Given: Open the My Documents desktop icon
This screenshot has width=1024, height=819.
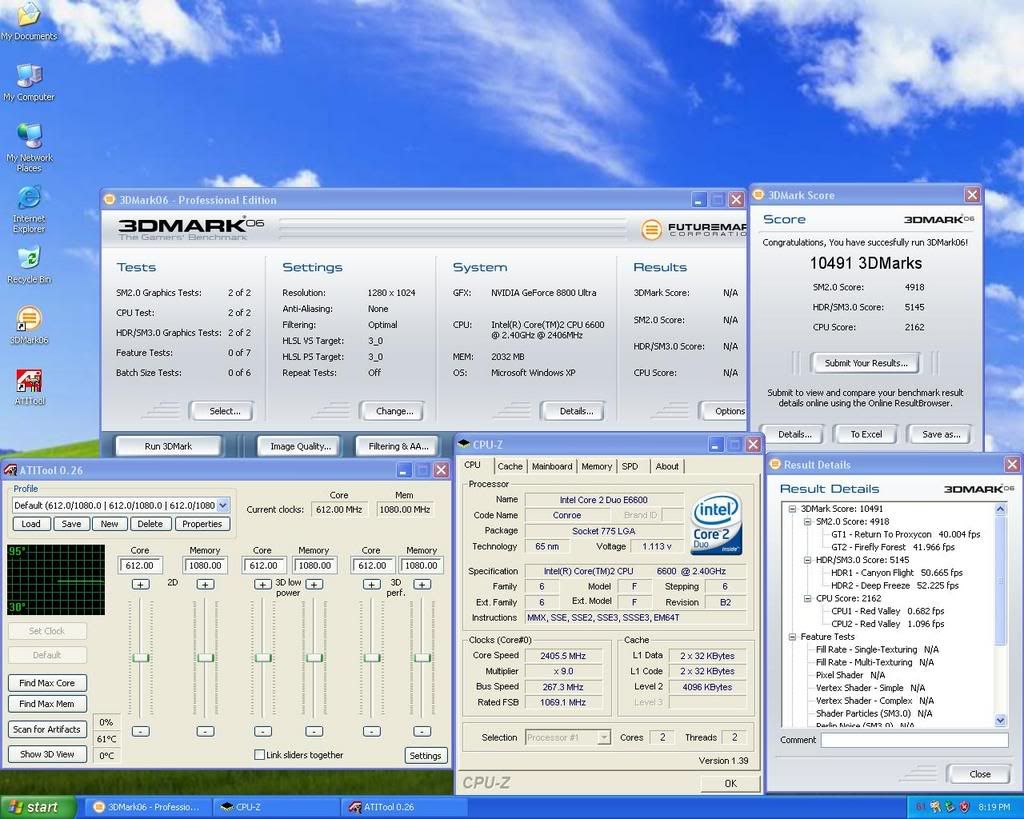Looking at the screenshot, I should click(28, 16).
